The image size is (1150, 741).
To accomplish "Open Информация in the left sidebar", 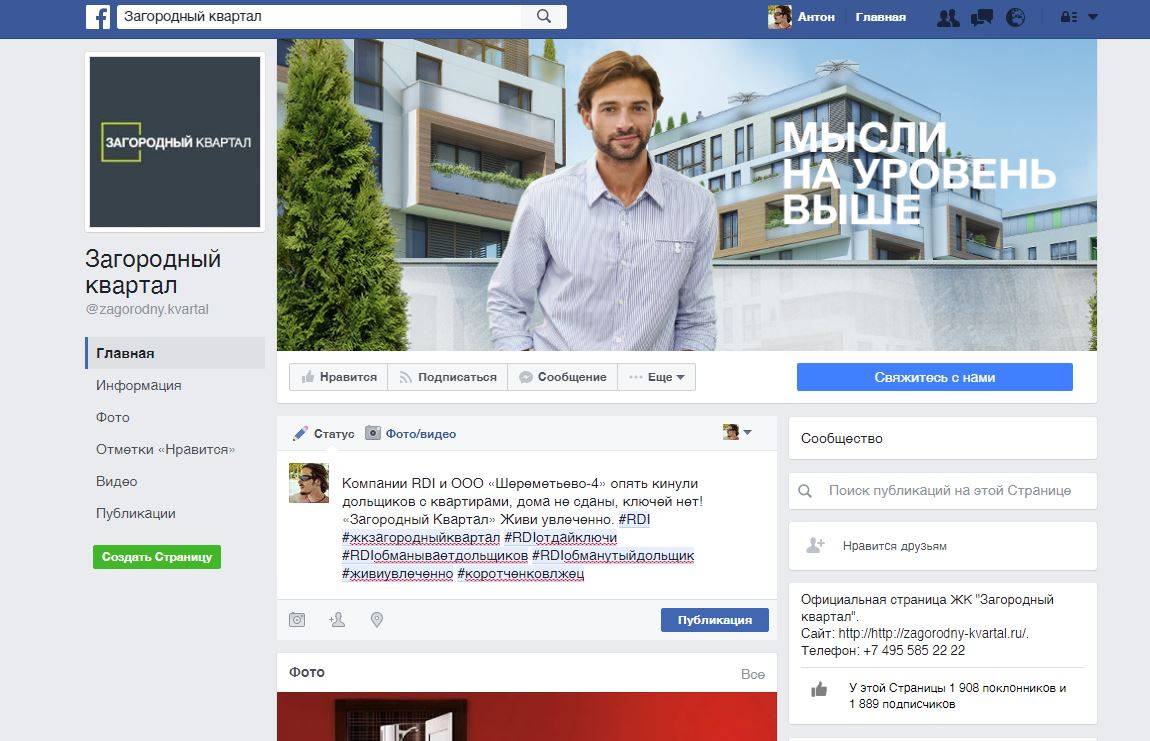I will point(139,385).
